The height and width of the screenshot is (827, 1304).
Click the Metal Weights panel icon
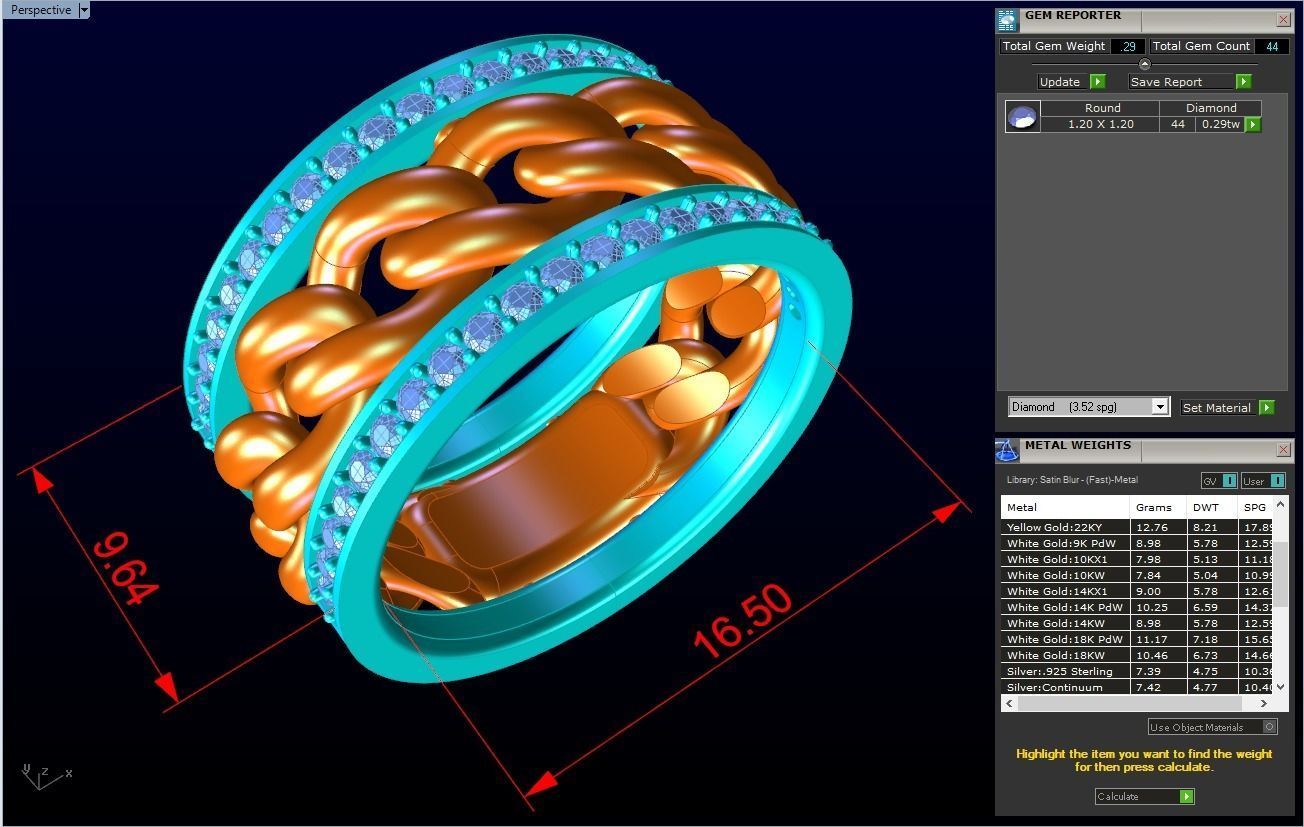click(x=1007, y=450)
